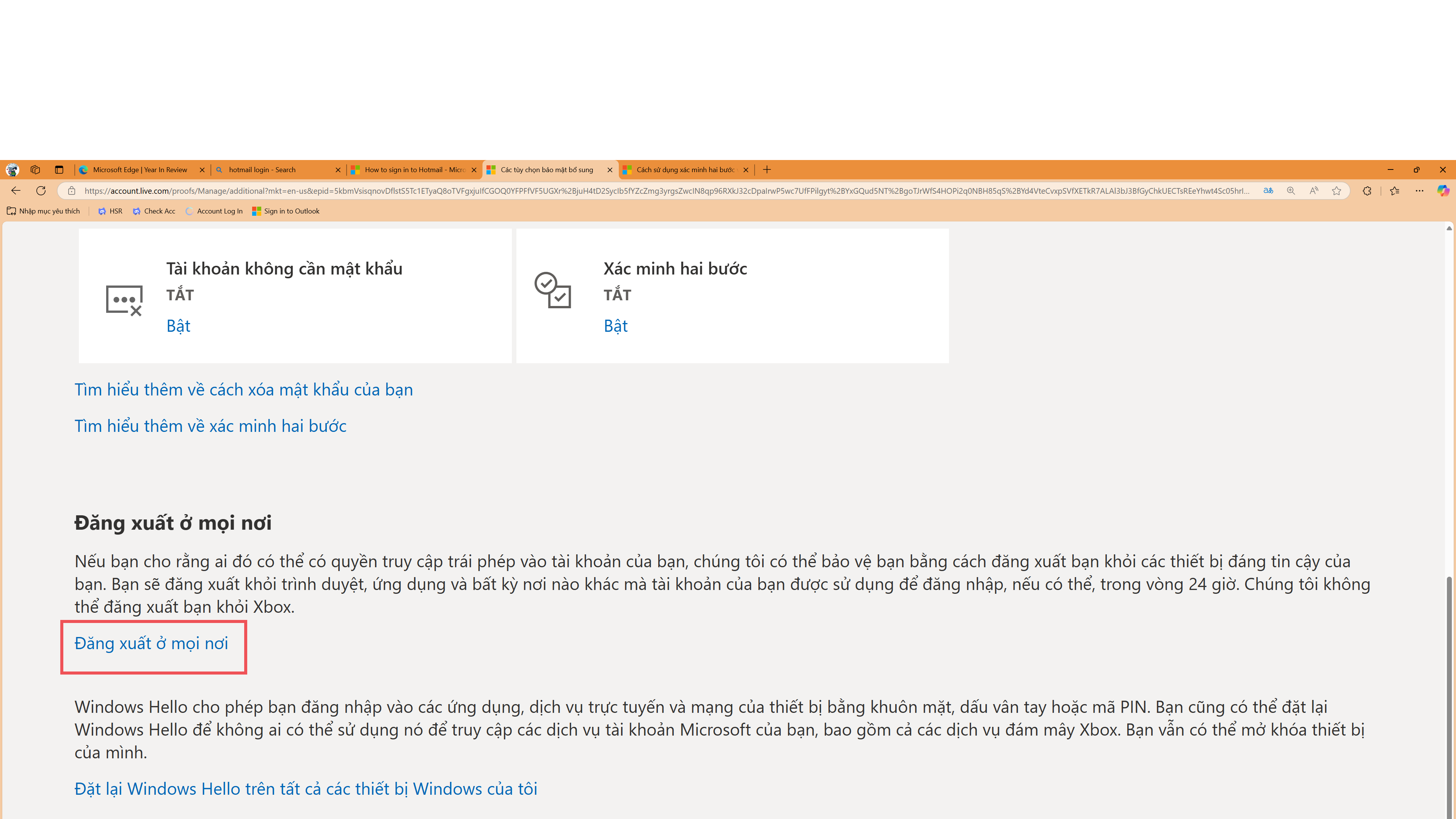This screenshot has width=1456, height=819.
Task: Open Tìm hiểu thêm về cách xóa mật khẩu link
Action: tap(243, 390)
